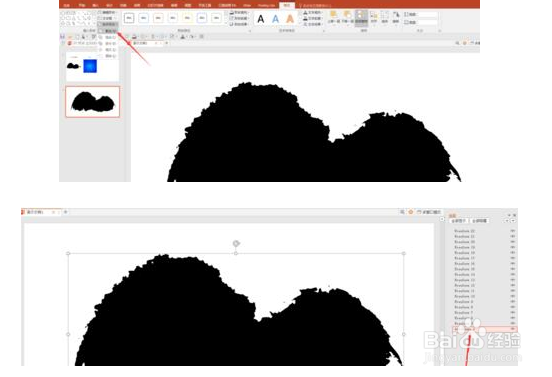Hide Freeform 22 using its eye icon
This screenshot has height=377, width=552.
click(x=513, y=231)
